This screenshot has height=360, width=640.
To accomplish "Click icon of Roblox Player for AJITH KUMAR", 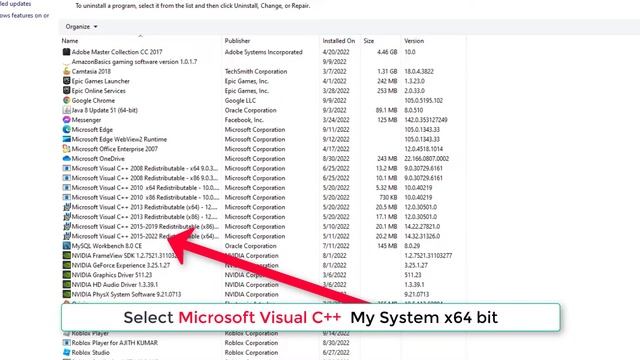I will 67,343.
